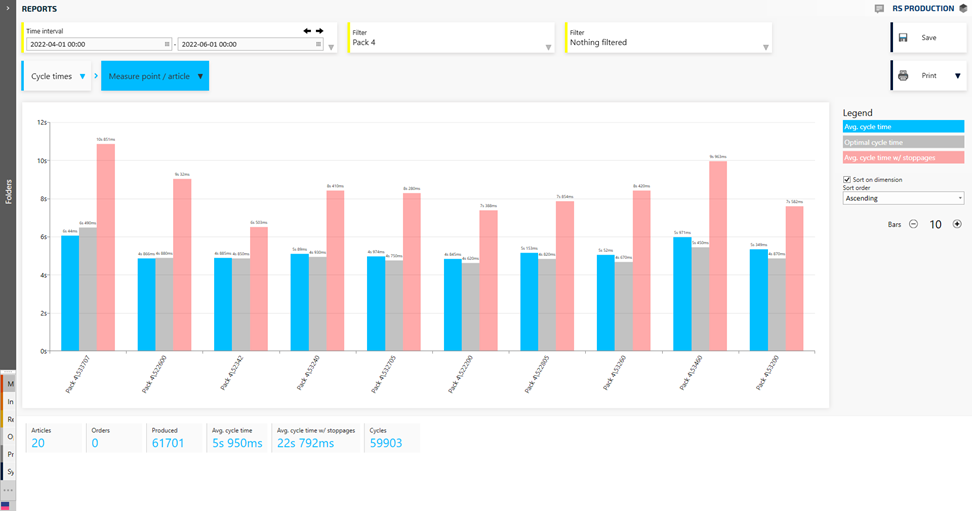Click the next time interval arrow
Screen dimensions: 972x511
click(320, 31)
